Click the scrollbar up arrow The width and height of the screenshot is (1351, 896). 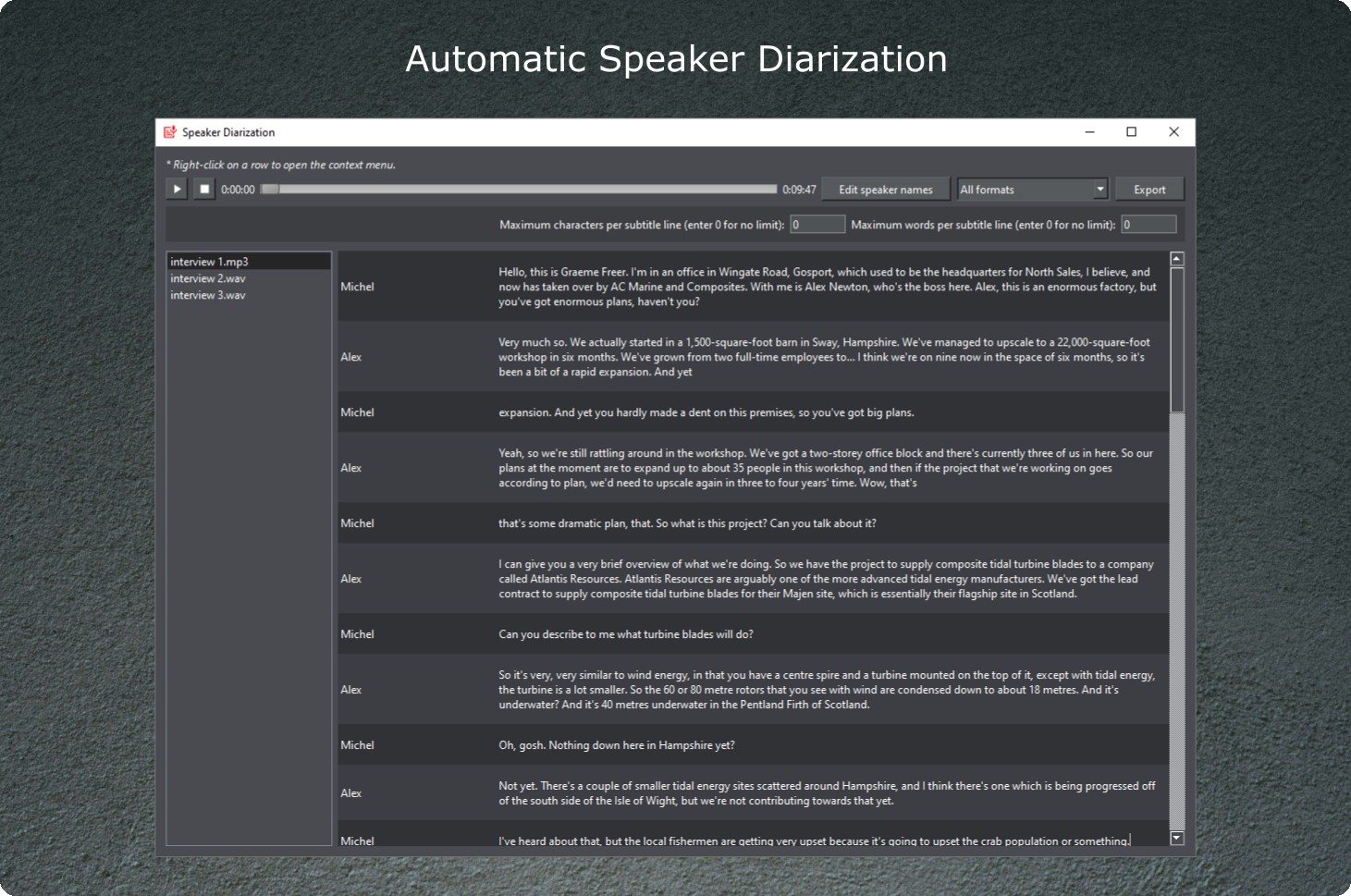click(1176, 258)
